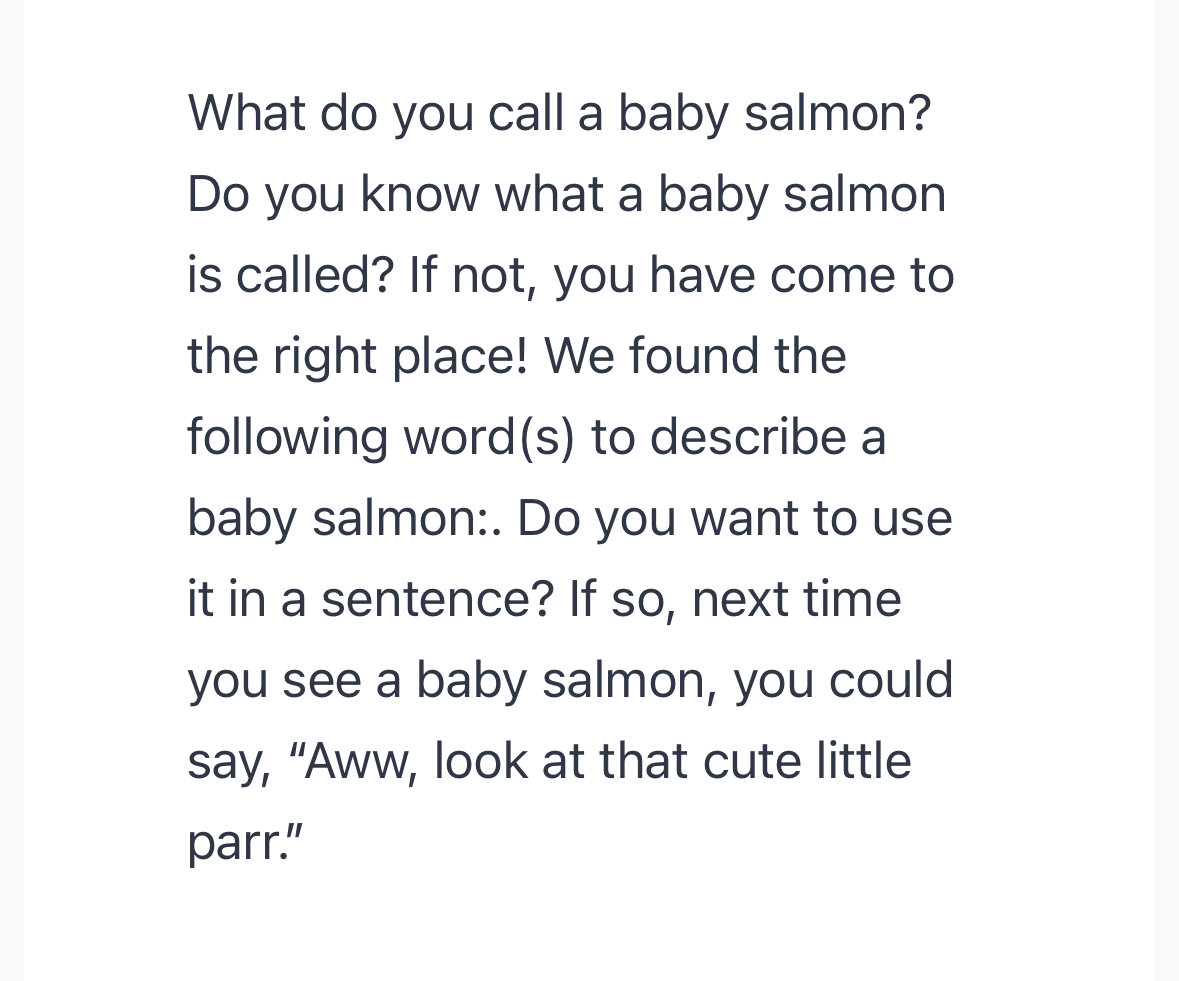Image resolution: width=1179 pixels, height=981 pixels.
Task: Click the word 'say,' before the quote
Action: point(230,763)
